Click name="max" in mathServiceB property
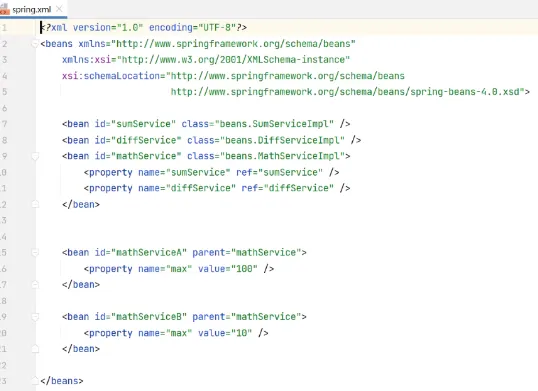Screen dimensions: 538x391 click(165, 333)
